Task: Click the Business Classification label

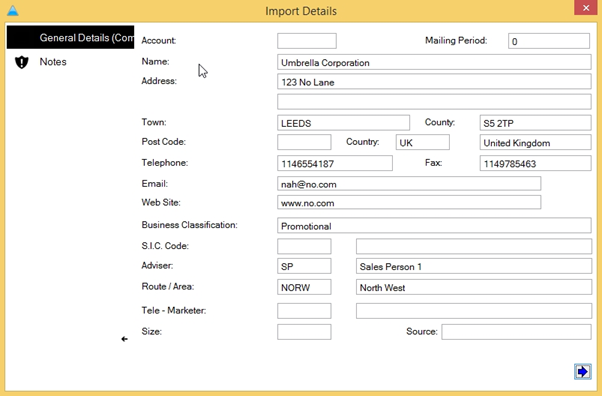Action: coord(190,225)
